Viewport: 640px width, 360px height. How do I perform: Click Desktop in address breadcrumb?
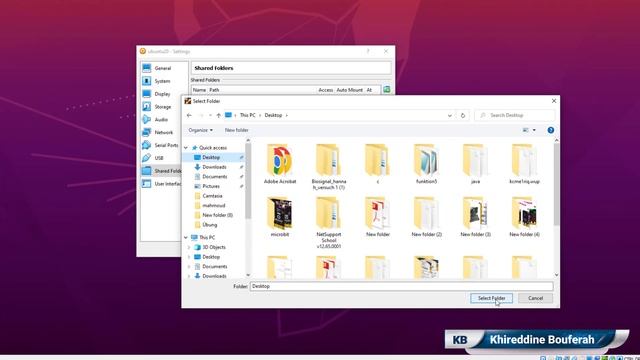(x=273, y=116)
